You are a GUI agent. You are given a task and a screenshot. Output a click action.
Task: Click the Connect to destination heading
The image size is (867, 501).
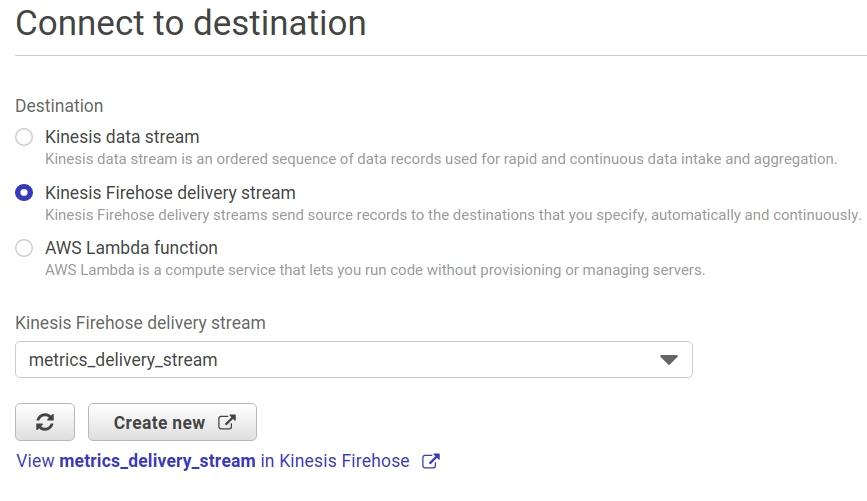click(191, 23)
